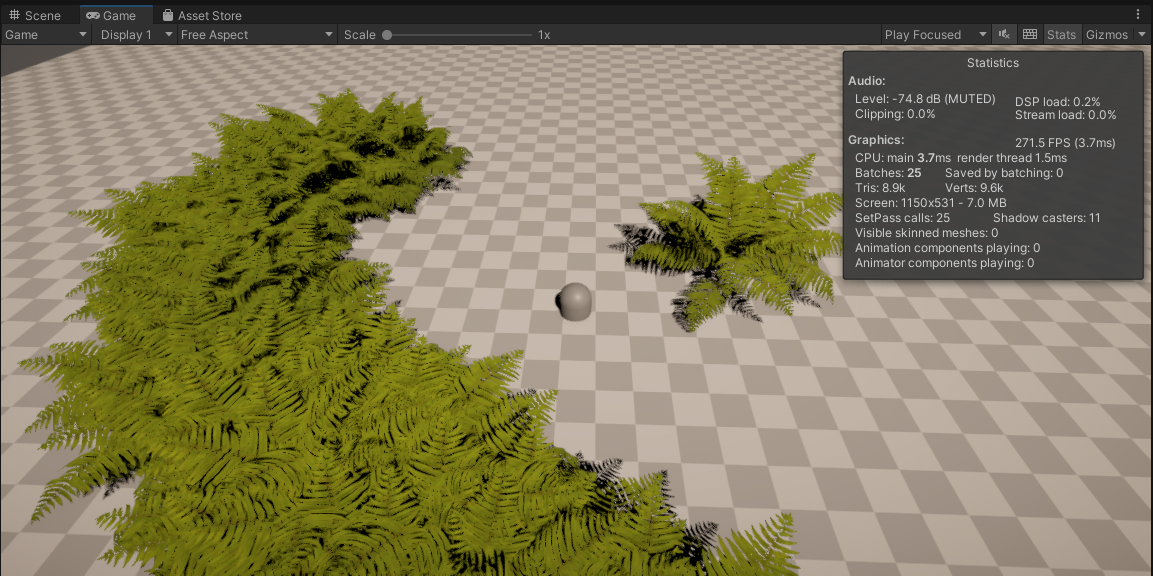
Task: Click the Screen: 1150x531 - 7.0 MB line
Action: [931, 203]
